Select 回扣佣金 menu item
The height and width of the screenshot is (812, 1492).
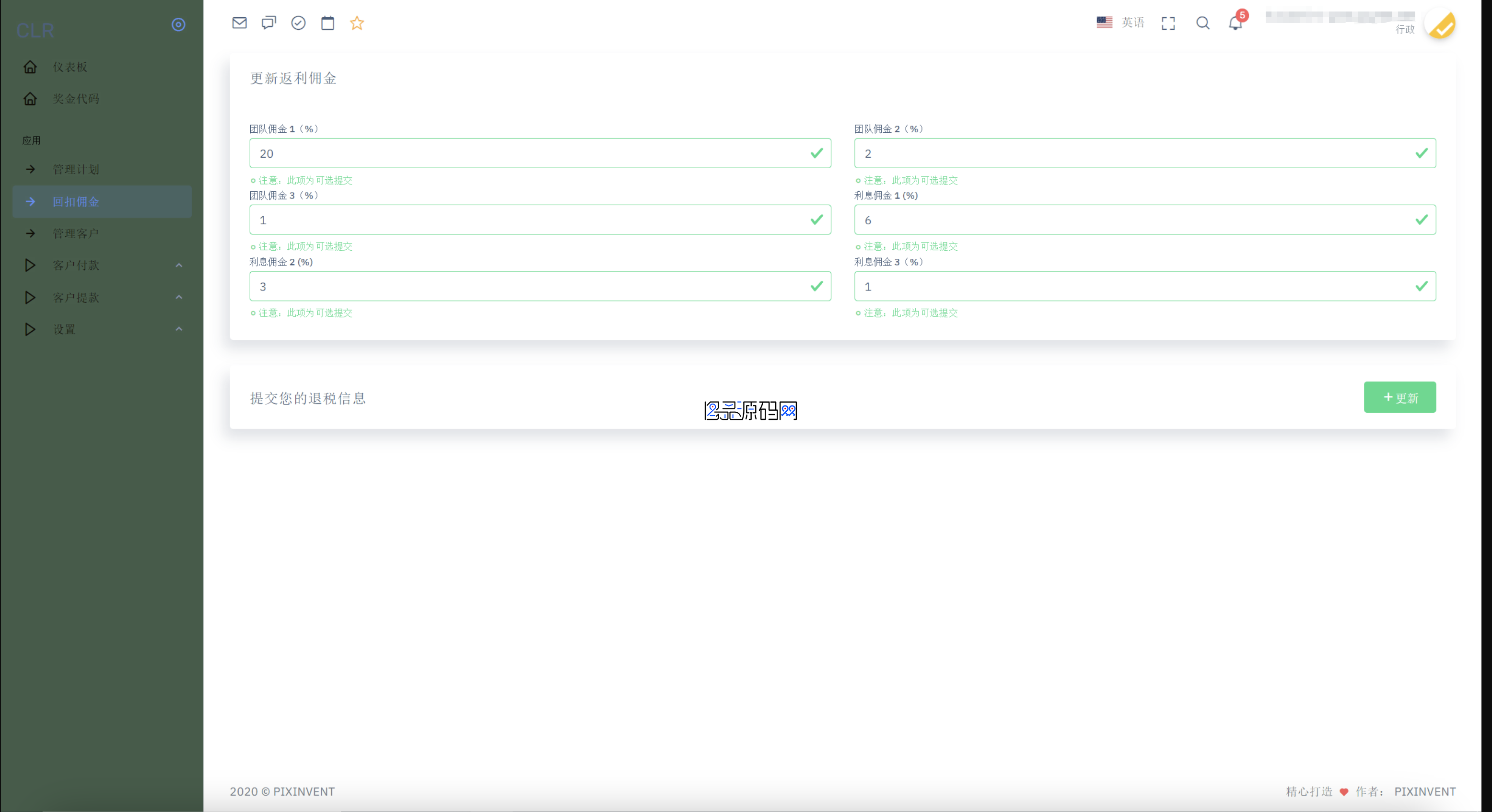102,201
